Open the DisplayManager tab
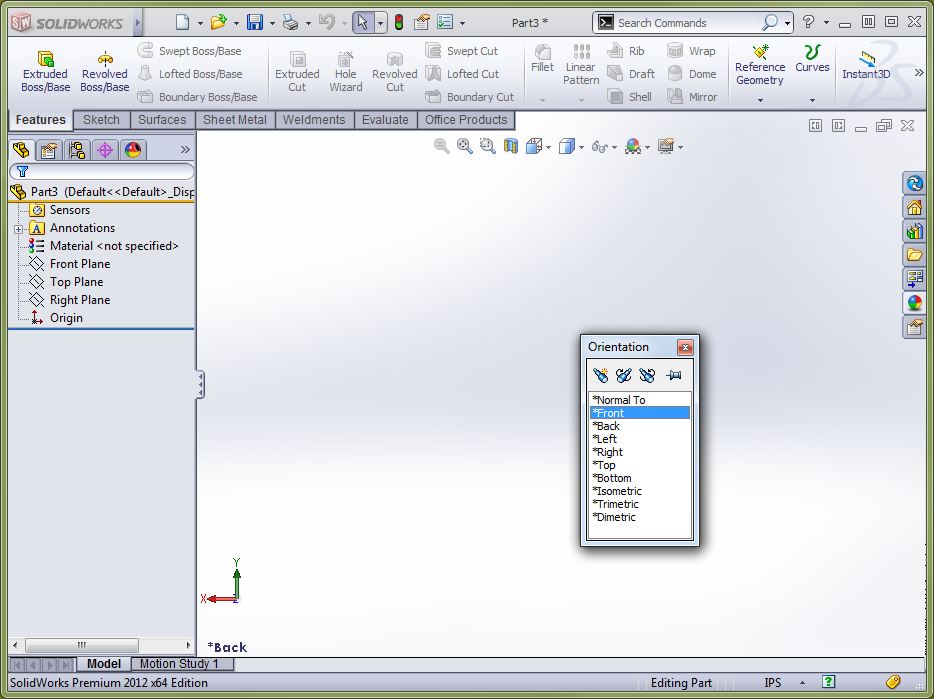The width and height of the screenshot is (934, 699). [133, 150]
